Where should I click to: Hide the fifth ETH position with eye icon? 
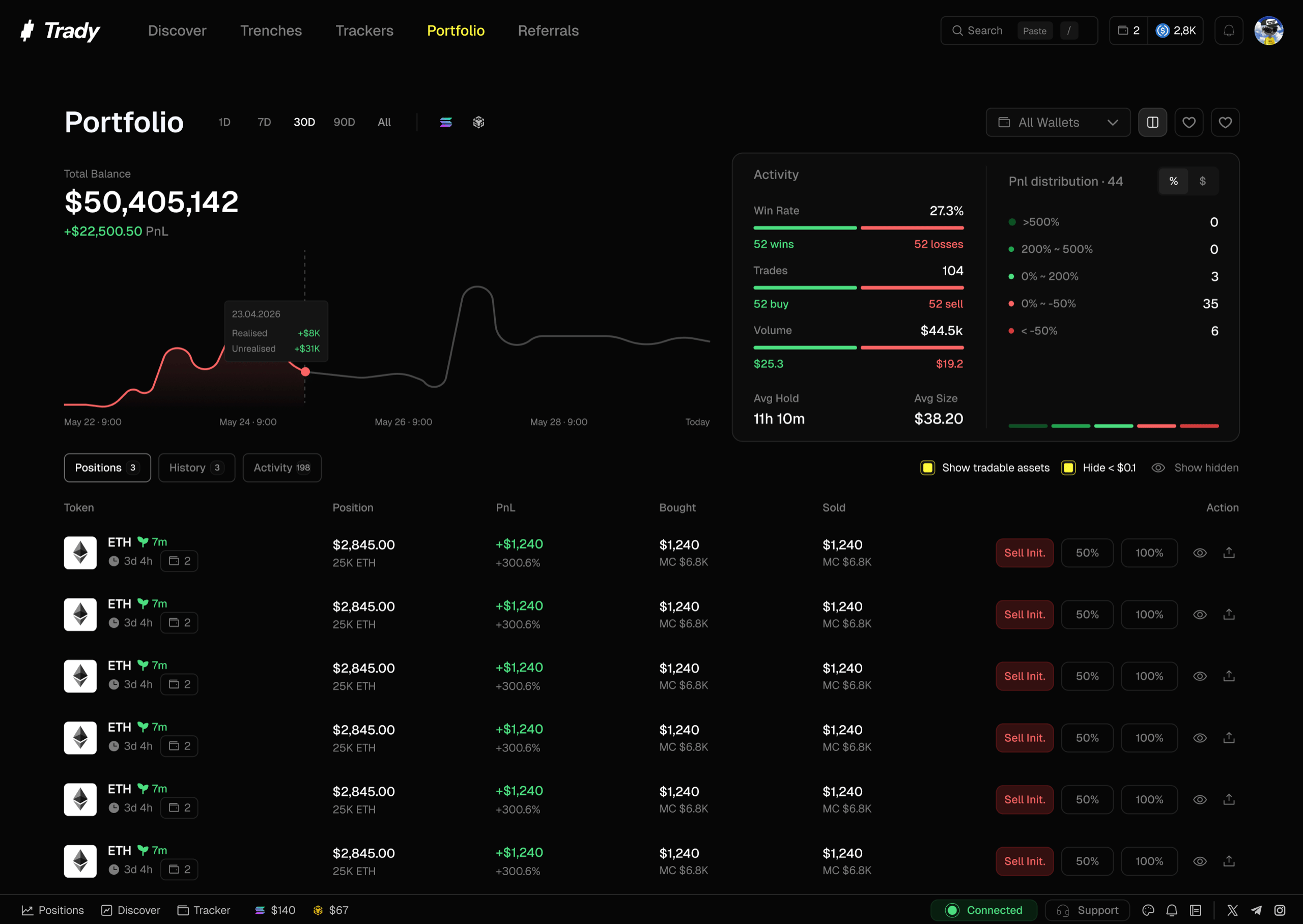click(x=1200, y=799)
